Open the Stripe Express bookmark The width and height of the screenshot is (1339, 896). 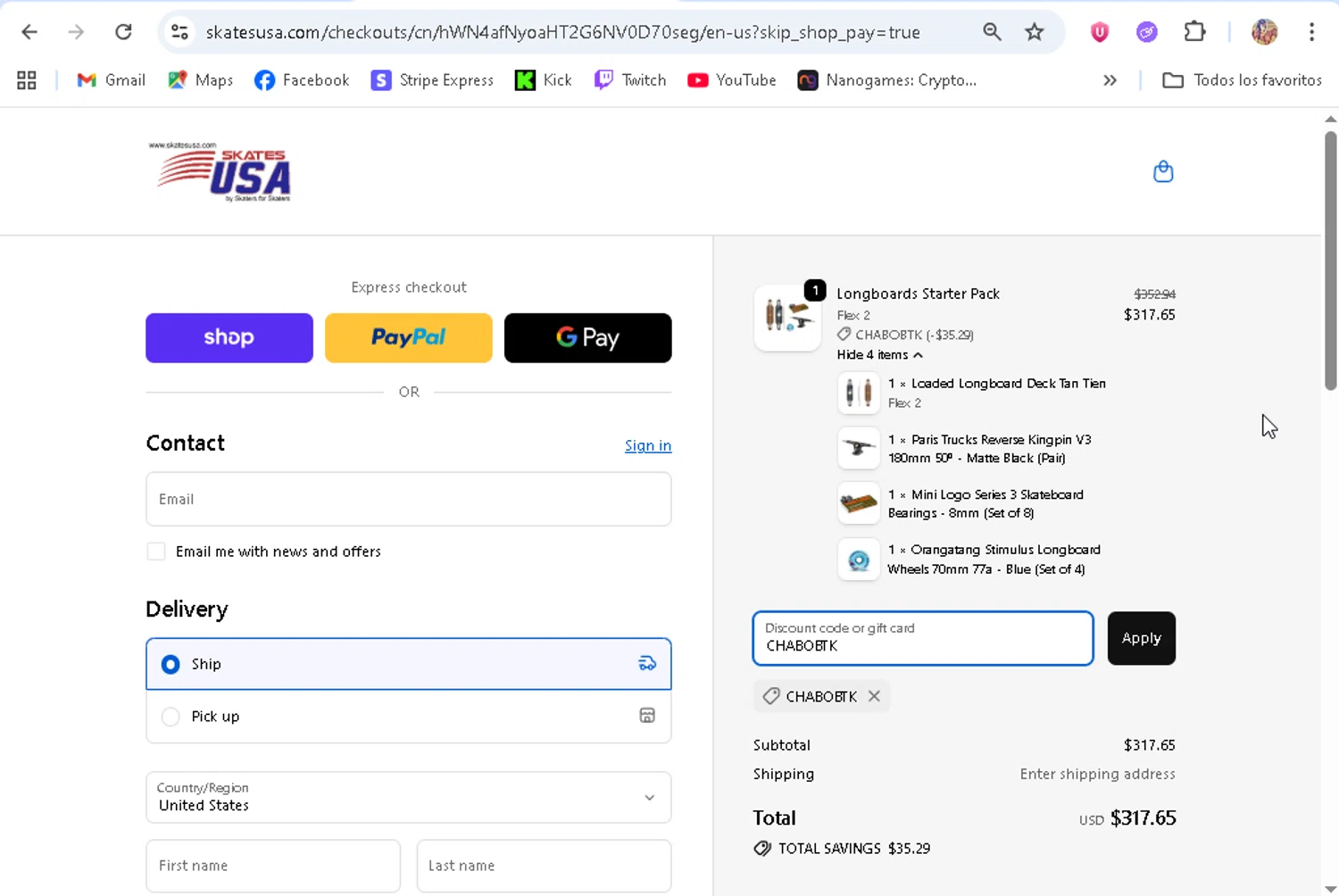click(x=432, y=80)
